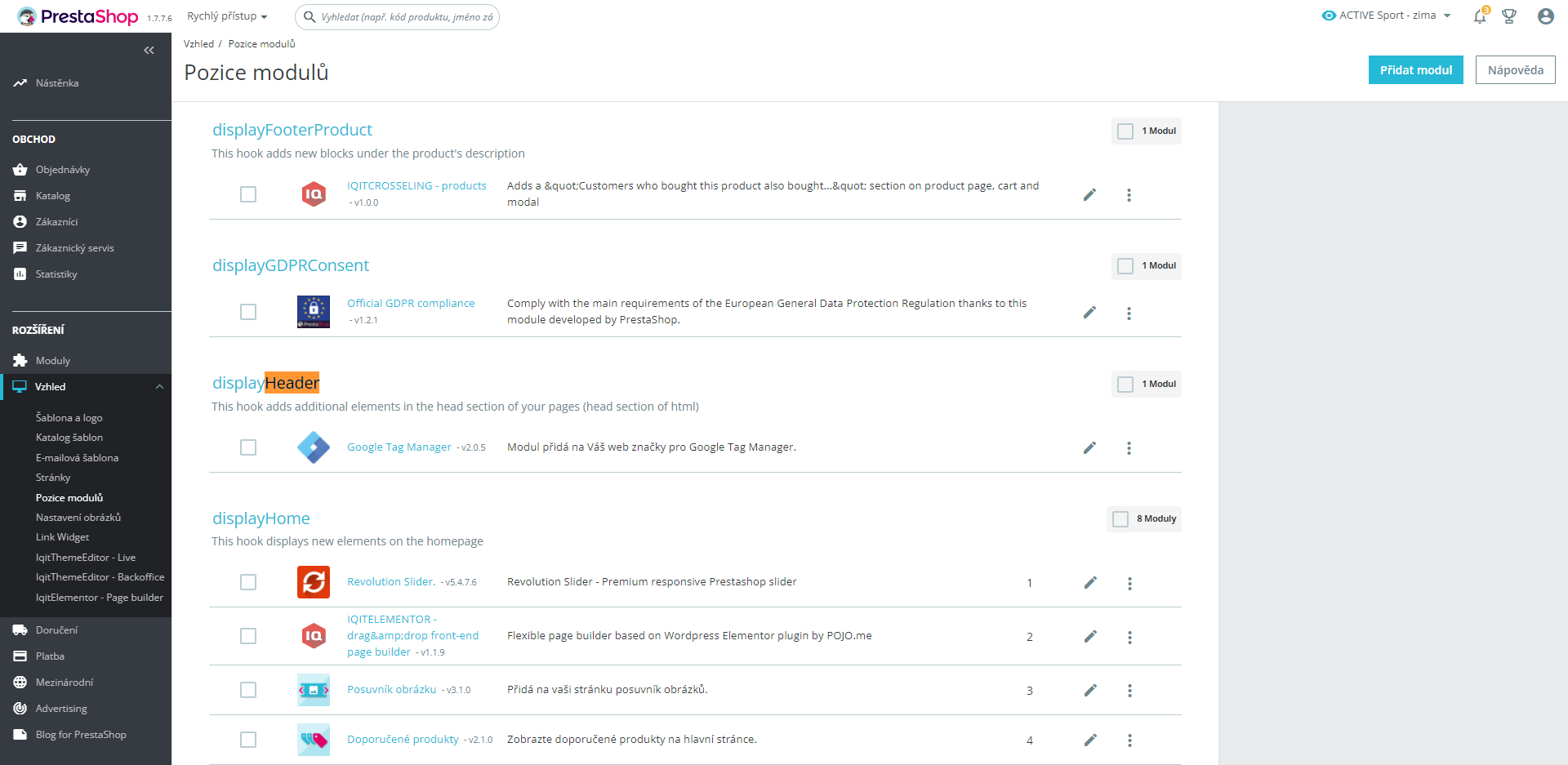Open the Rychlý přístup dropdown

pyautogui.click(x=227, y=16)
